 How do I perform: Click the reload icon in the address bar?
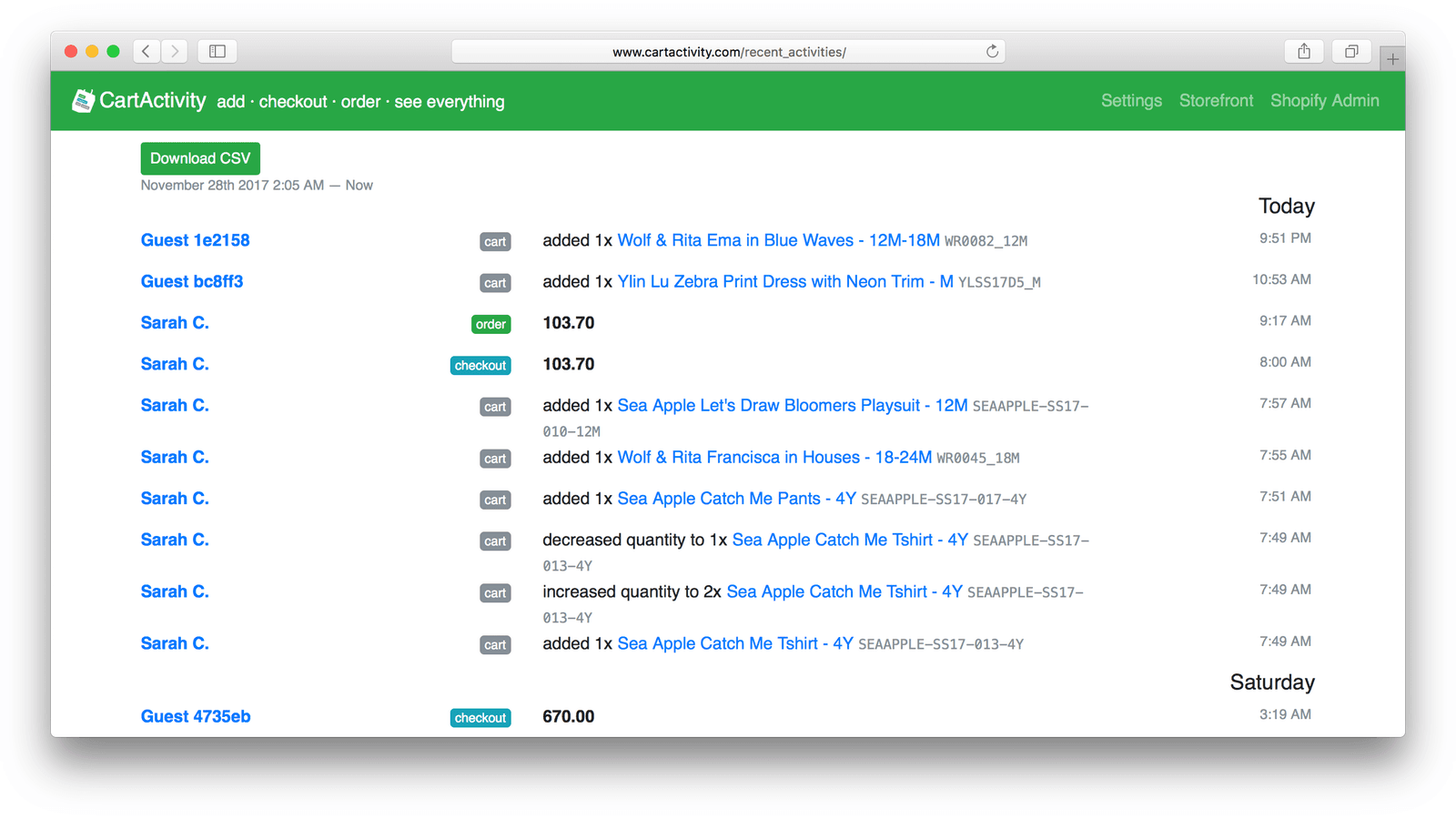tap(992, 52)
